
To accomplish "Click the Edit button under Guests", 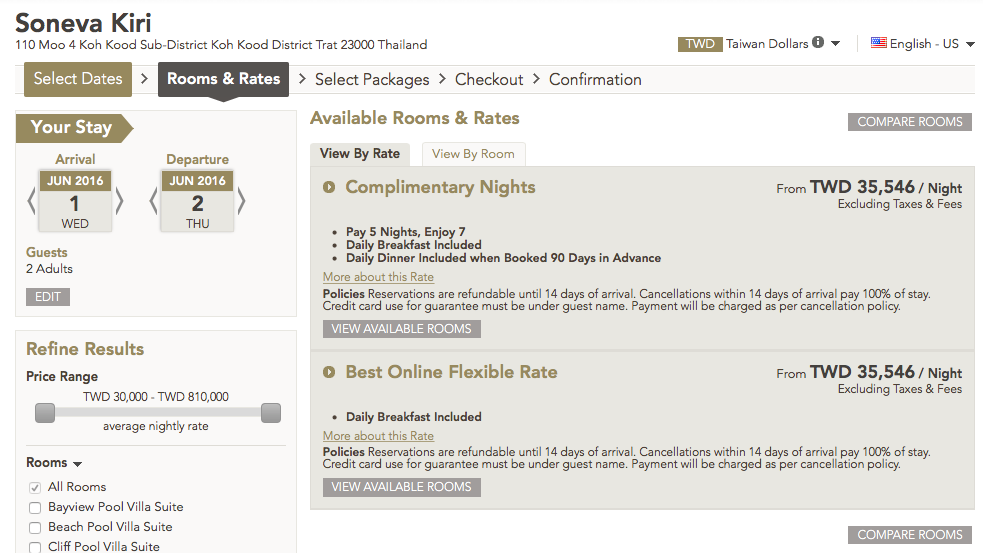I will tap(48, 297).
